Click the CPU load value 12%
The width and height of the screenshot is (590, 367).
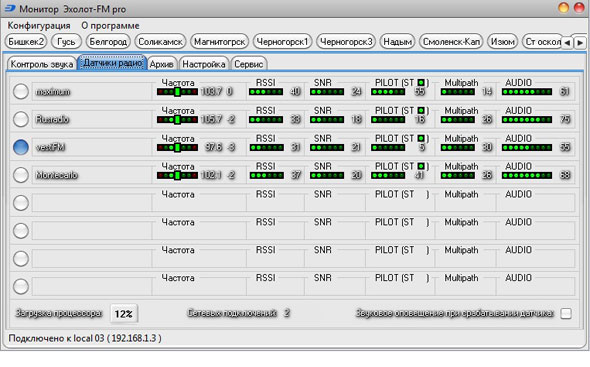124,314
